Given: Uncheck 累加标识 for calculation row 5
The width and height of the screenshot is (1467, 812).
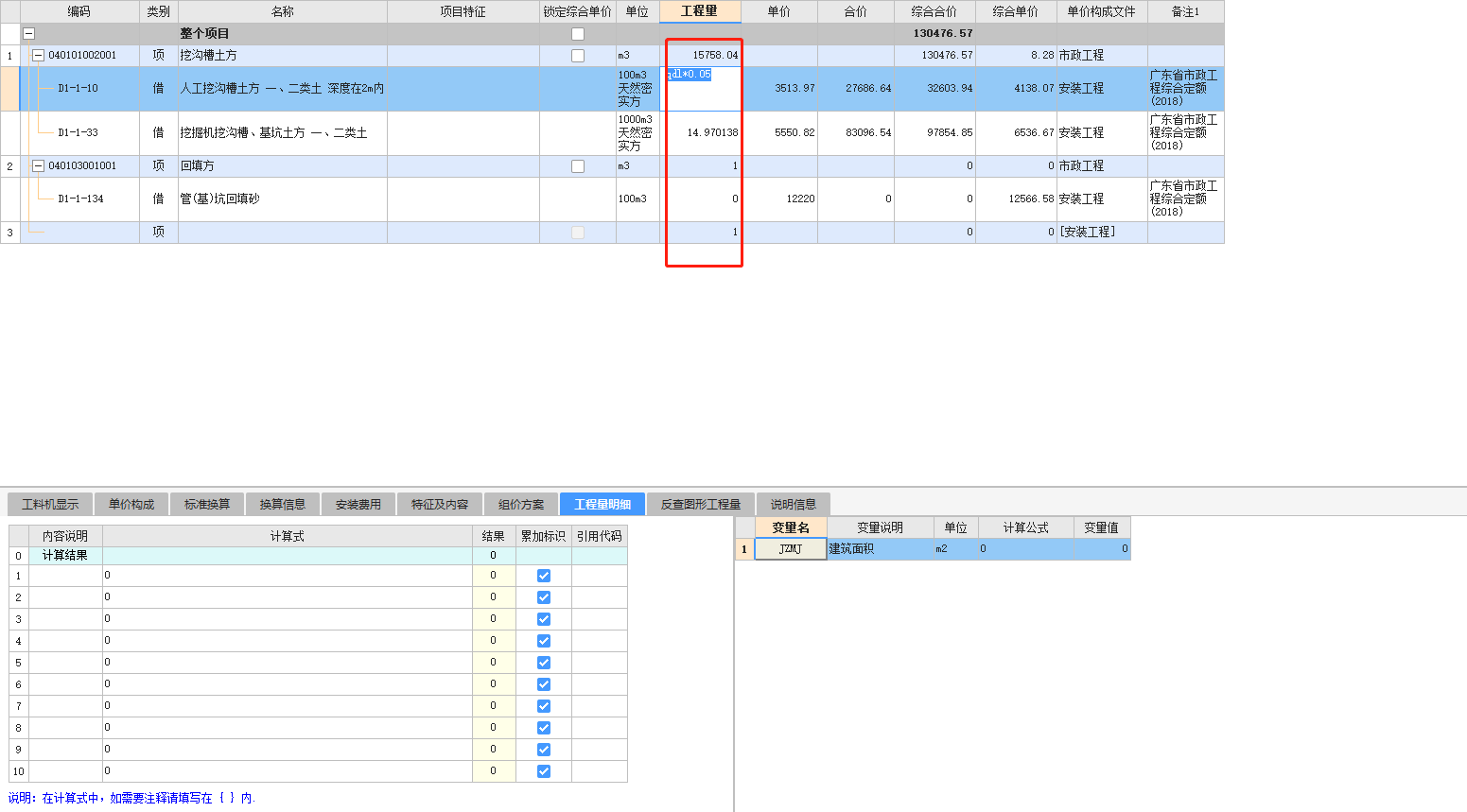Looking at the screenshot, I should point(544,663).
